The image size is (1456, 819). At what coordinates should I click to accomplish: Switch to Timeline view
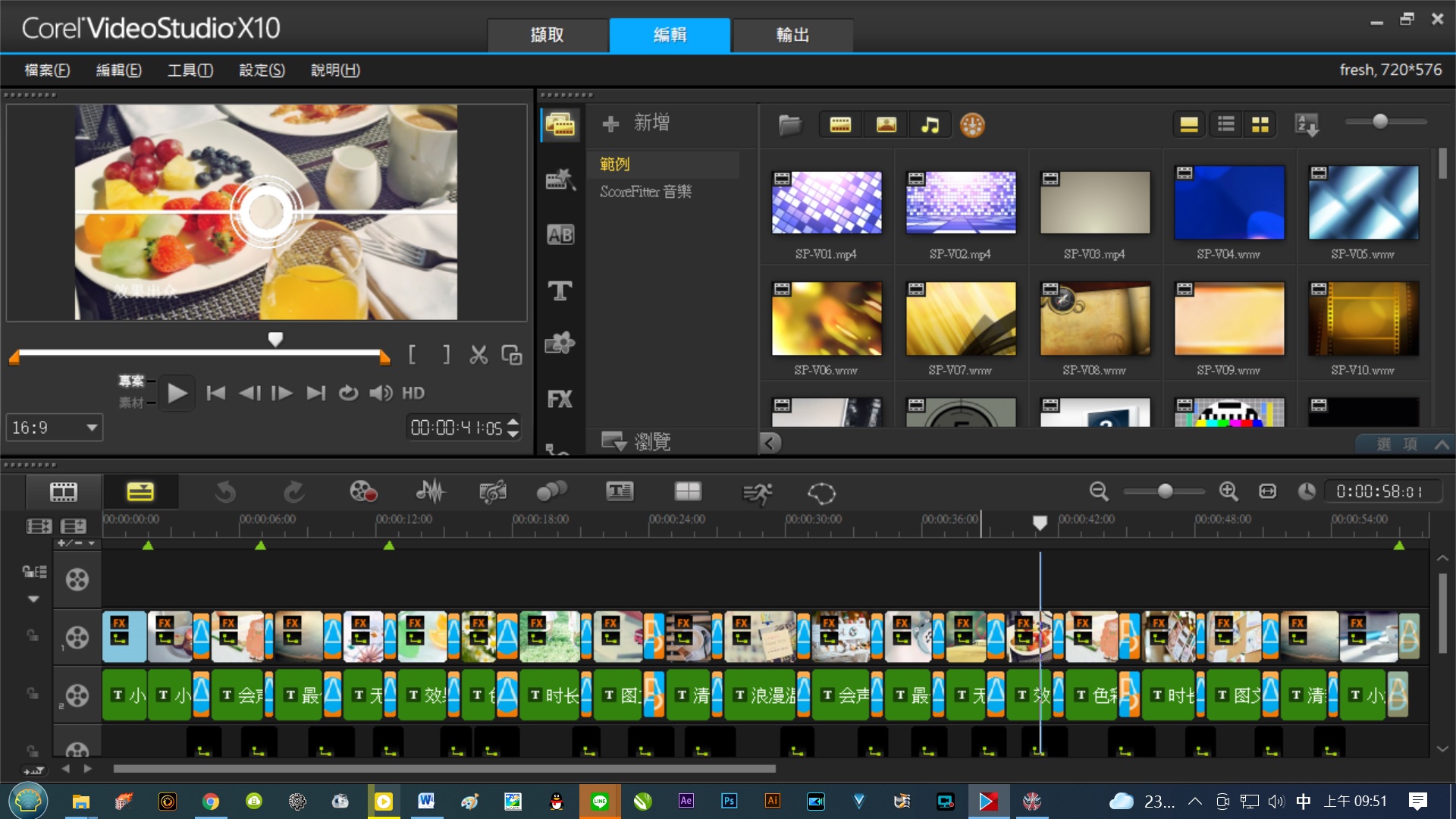140,492
